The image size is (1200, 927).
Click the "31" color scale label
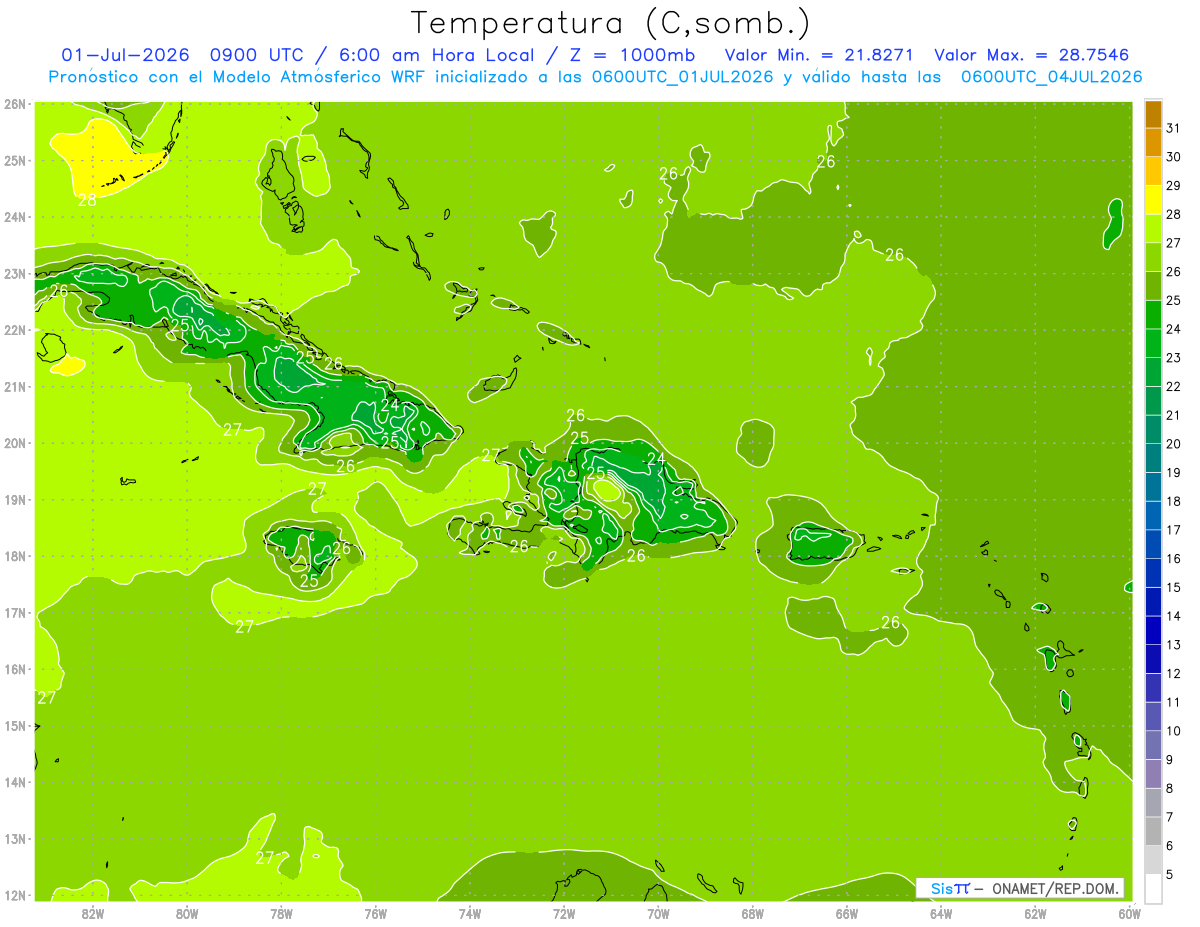click(1174, 128)
